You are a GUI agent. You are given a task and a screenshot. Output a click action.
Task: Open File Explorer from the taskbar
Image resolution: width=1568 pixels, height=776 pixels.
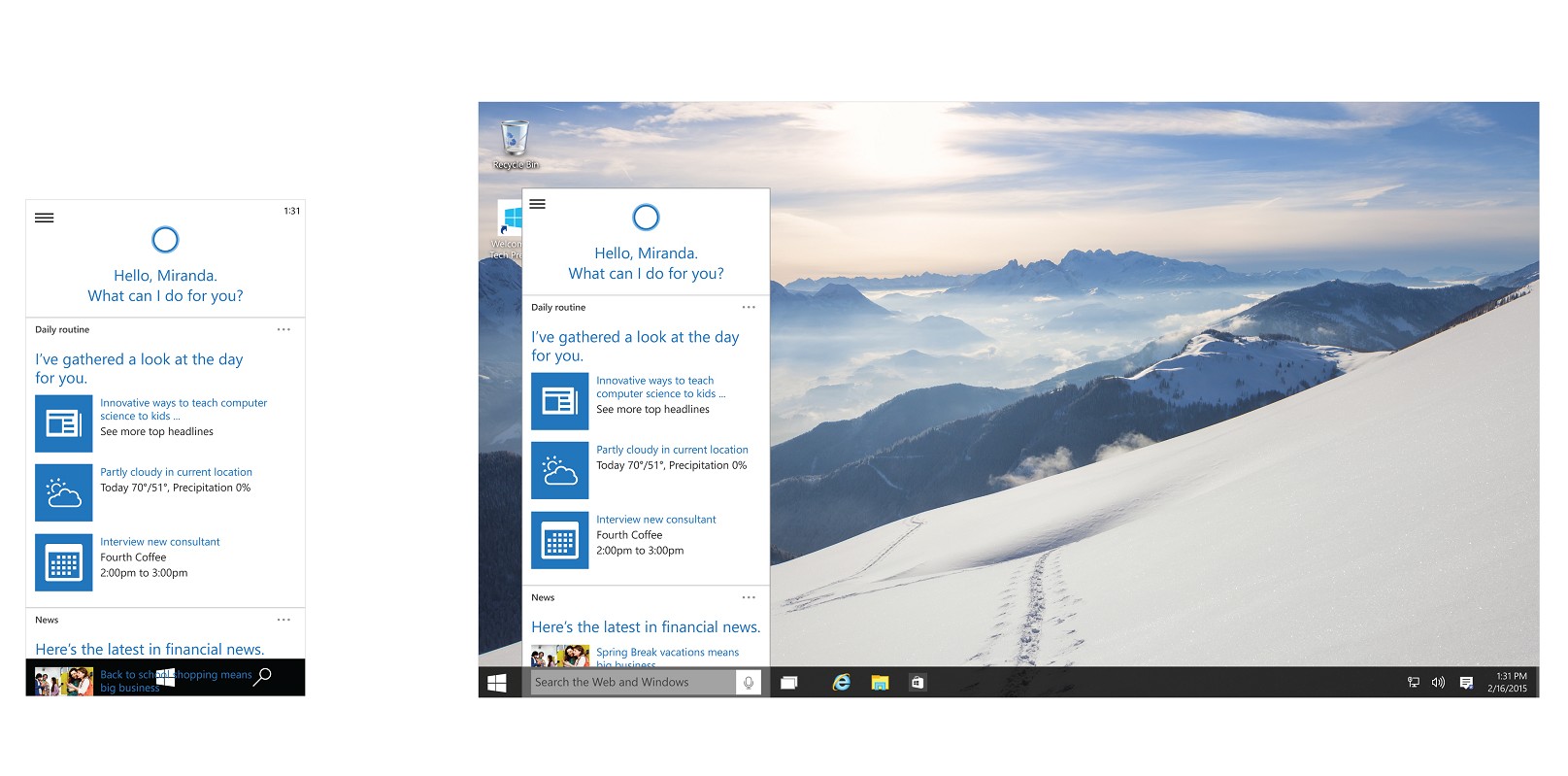[x=880, y=683]
